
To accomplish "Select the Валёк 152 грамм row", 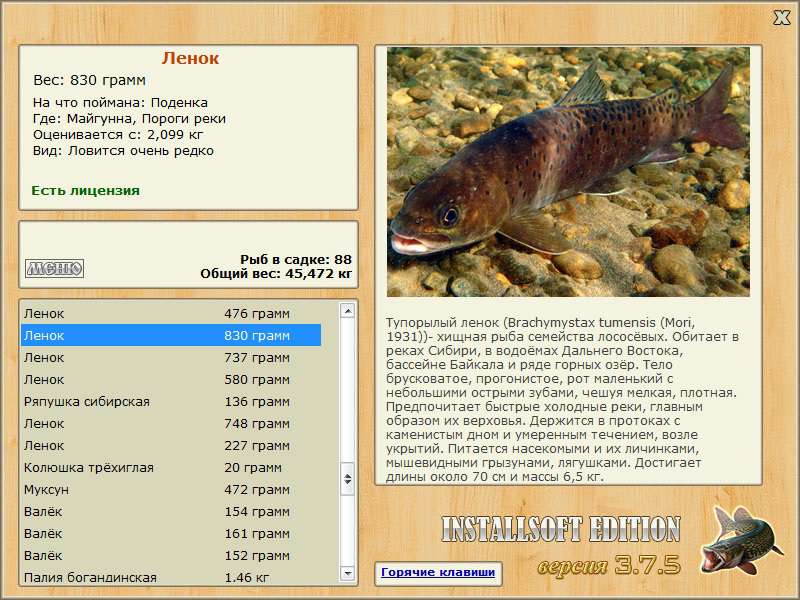I will coord(171,555).
